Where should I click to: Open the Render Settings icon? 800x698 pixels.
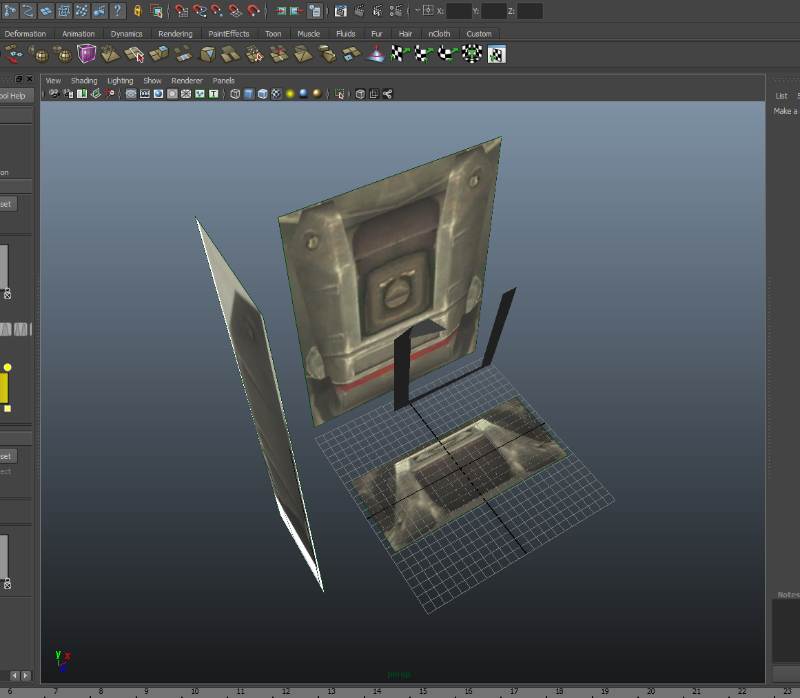click(396, 11)
